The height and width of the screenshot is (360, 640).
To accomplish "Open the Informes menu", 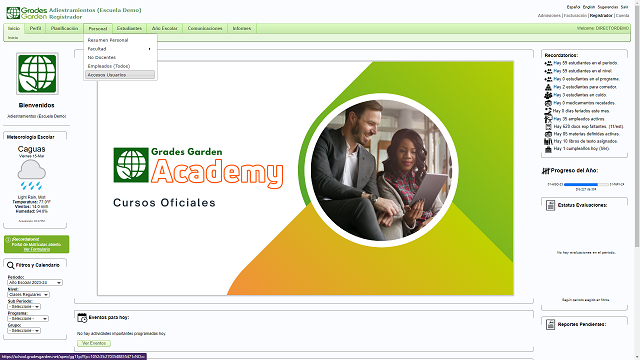I will 242,28.
